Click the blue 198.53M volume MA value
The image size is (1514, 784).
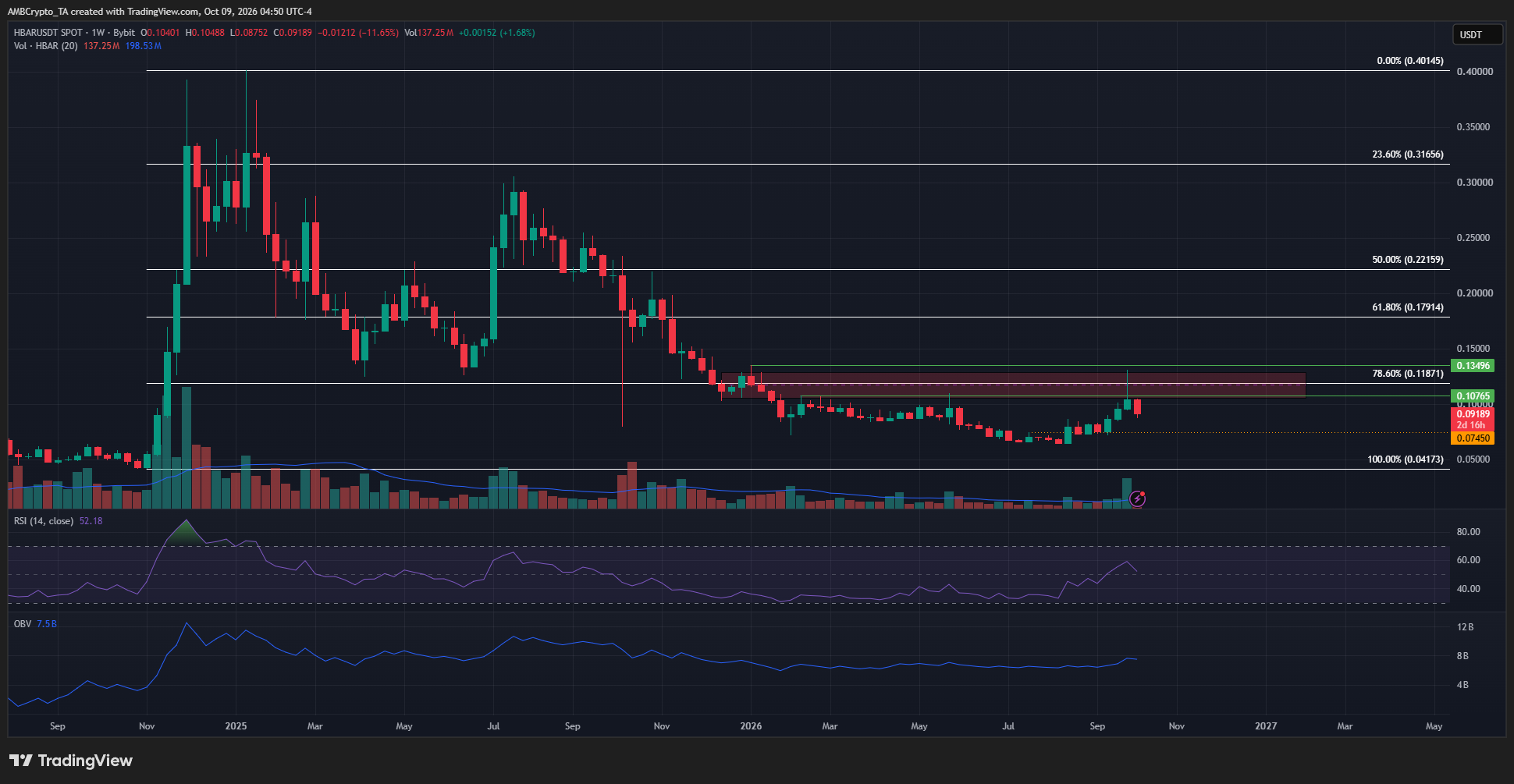[143, 46]
